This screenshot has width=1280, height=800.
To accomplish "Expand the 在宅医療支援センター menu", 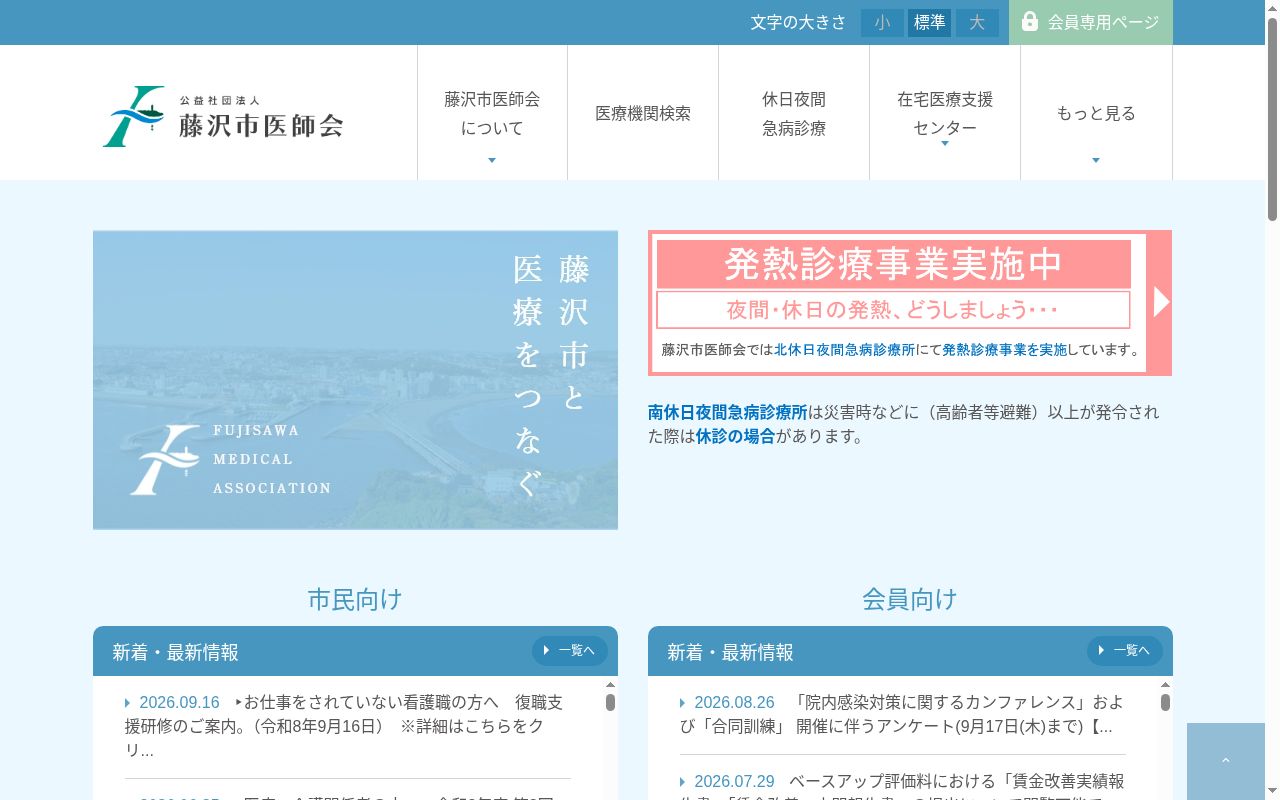I will click(x=945, y=113).
